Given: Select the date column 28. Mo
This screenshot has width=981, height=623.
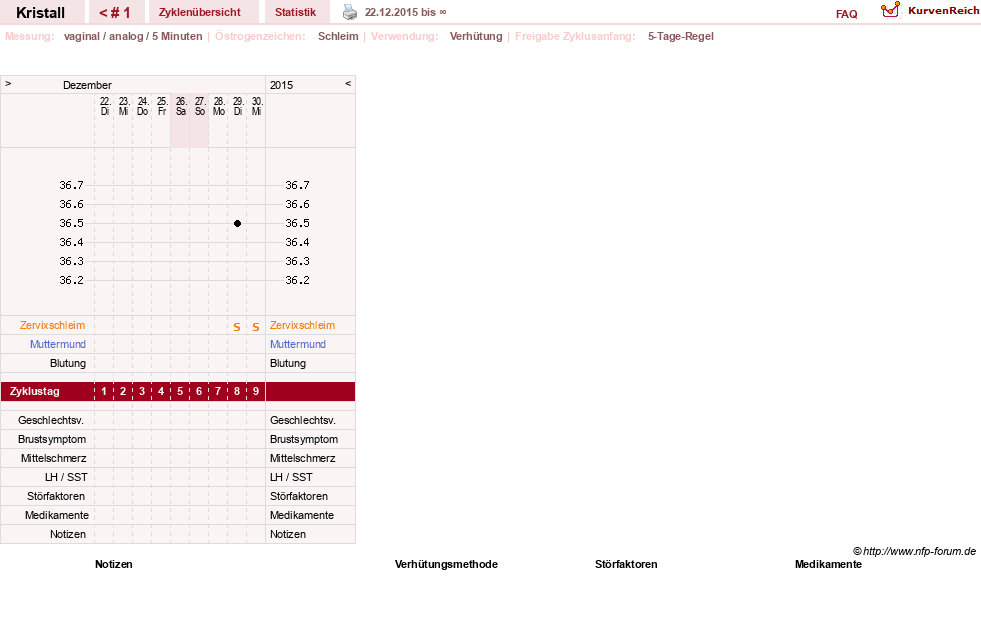Looking at the screenshot, I should point(218,106).
